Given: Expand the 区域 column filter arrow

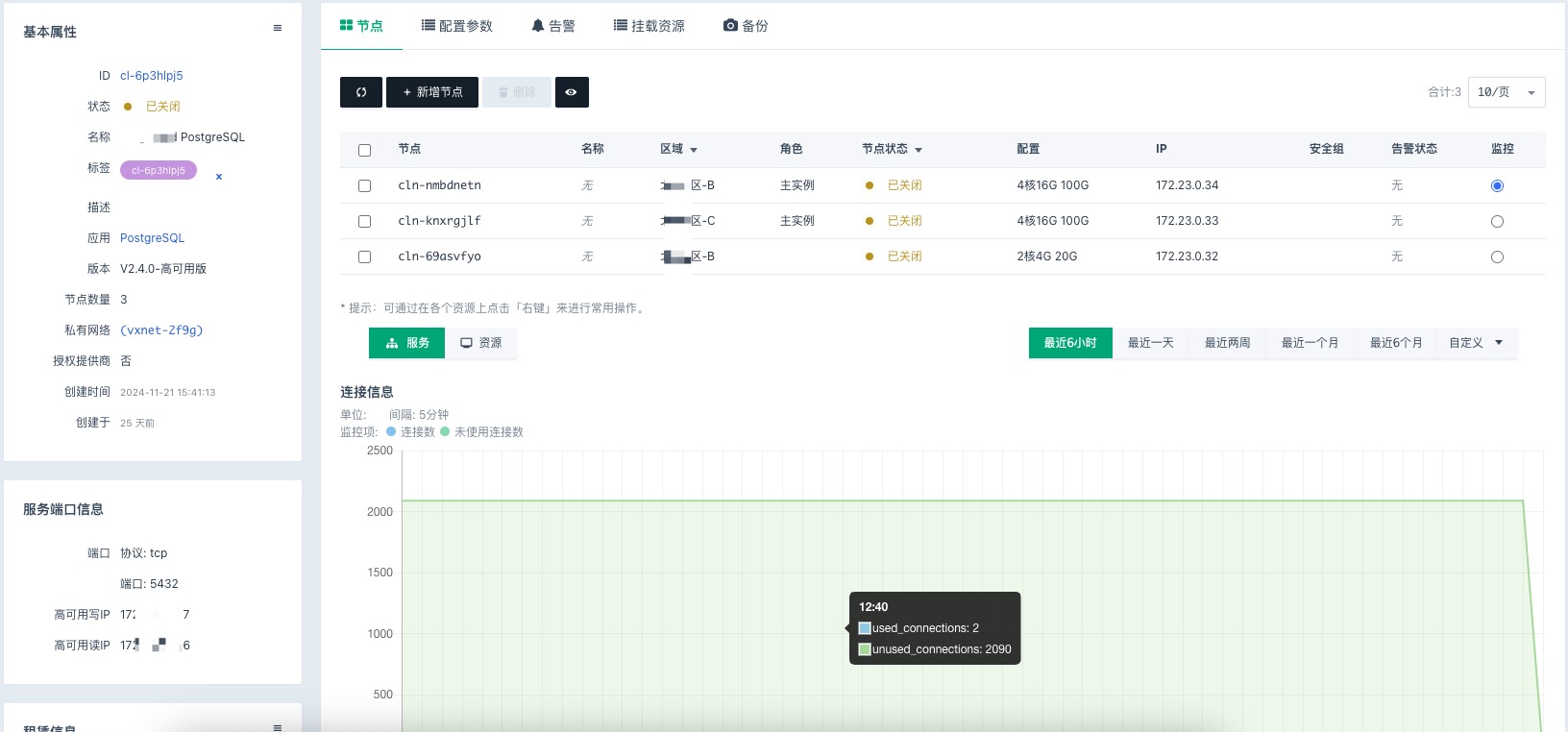Looking at the screenshot, I should click(694, 151).
